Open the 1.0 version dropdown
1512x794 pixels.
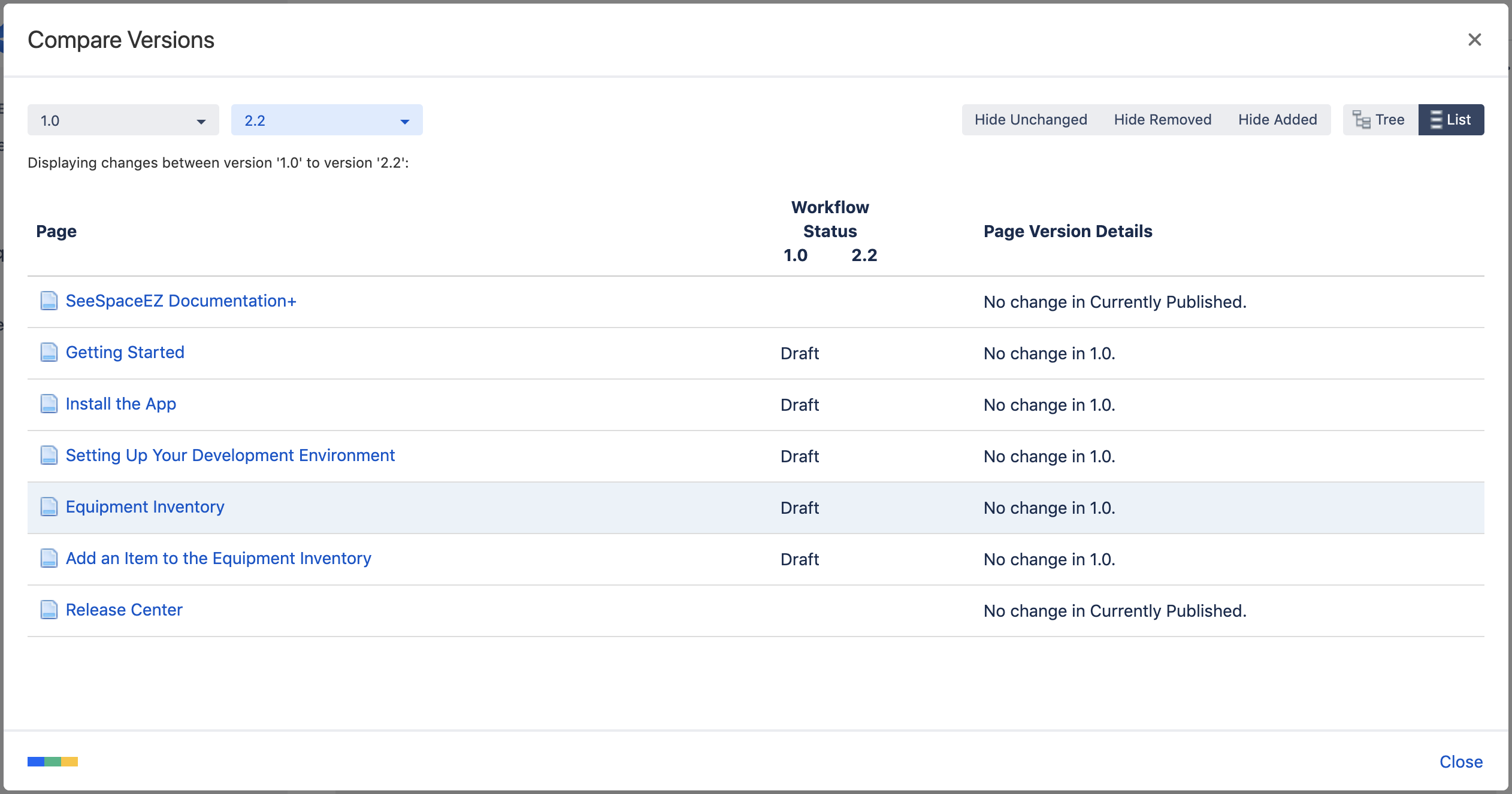click(123, 120)
